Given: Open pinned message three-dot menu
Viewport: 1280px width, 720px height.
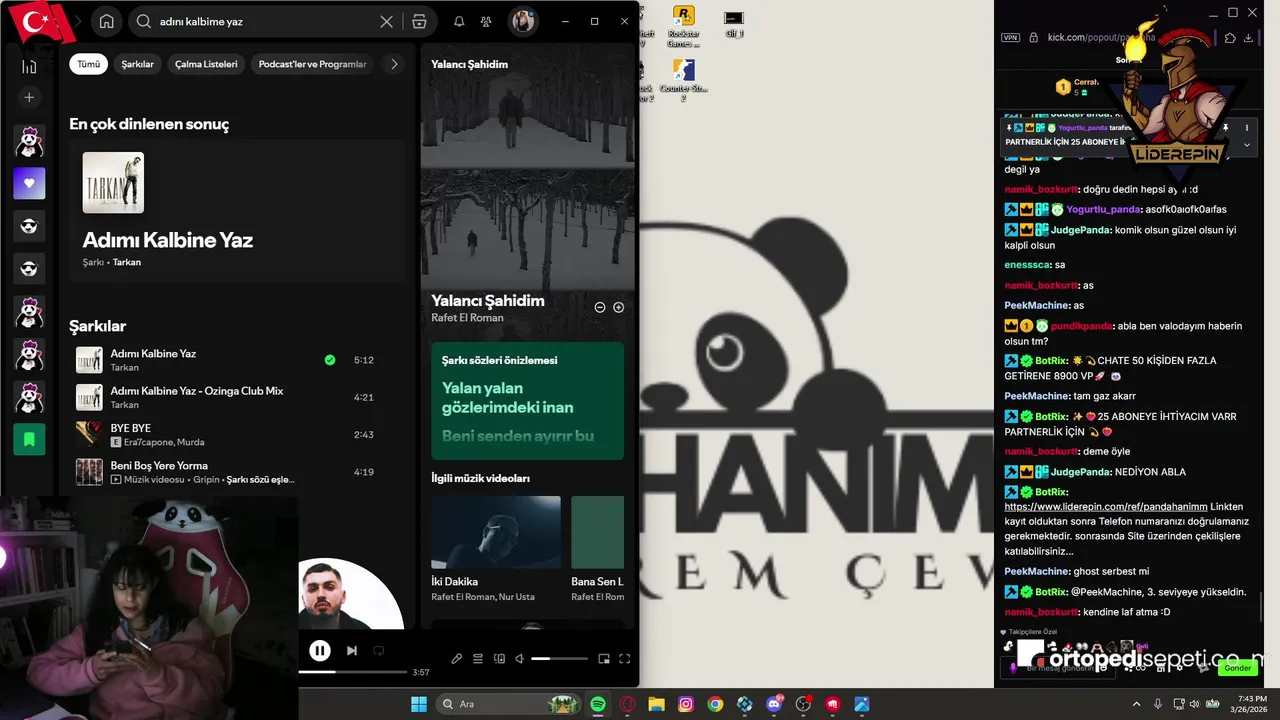Looking at the screenshot, I should coord(1247,128).
